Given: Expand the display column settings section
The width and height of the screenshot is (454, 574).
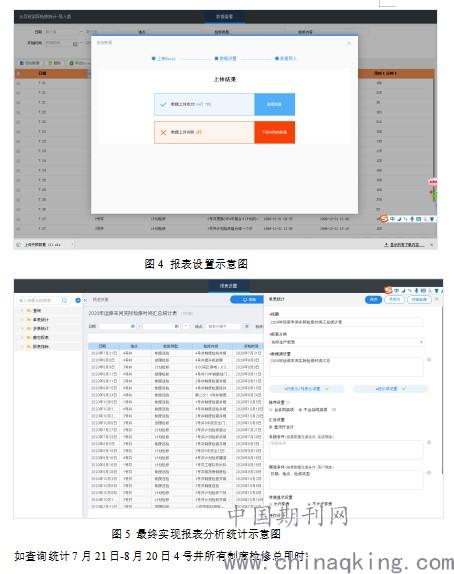Looking at the screenshot, I should (390, 388).
